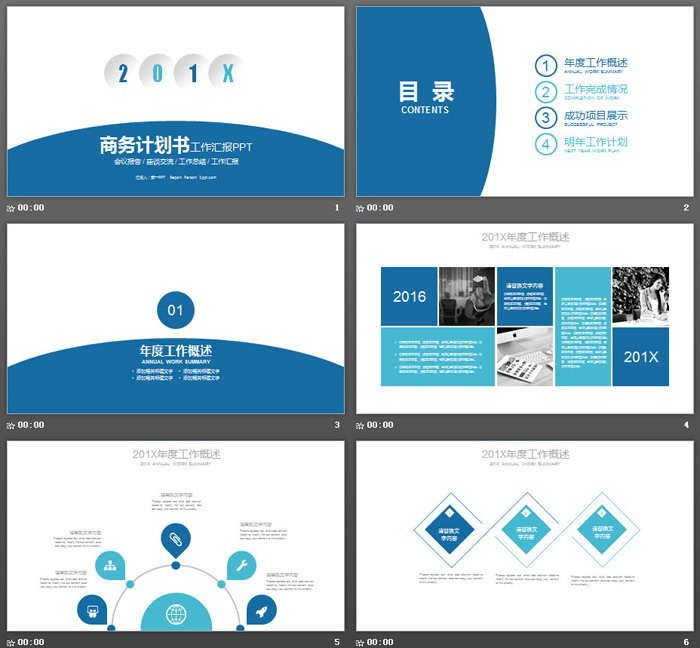Screen dimensions: 700x648
Task: Click the paperclip pin icon in slide 5
Action: (176, 540)
